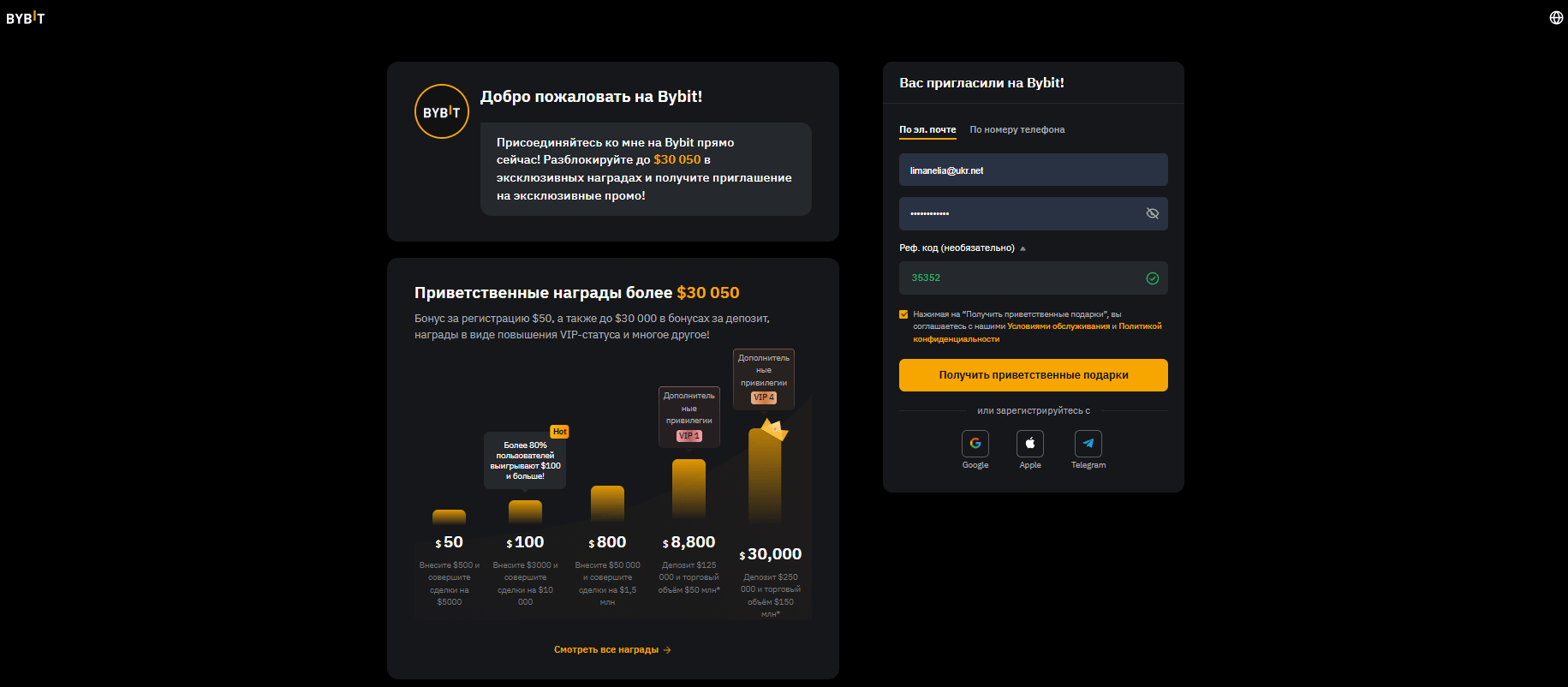Click the VIP 1 badge
This screenshot has width=1568, height=687.
point(689,436)
